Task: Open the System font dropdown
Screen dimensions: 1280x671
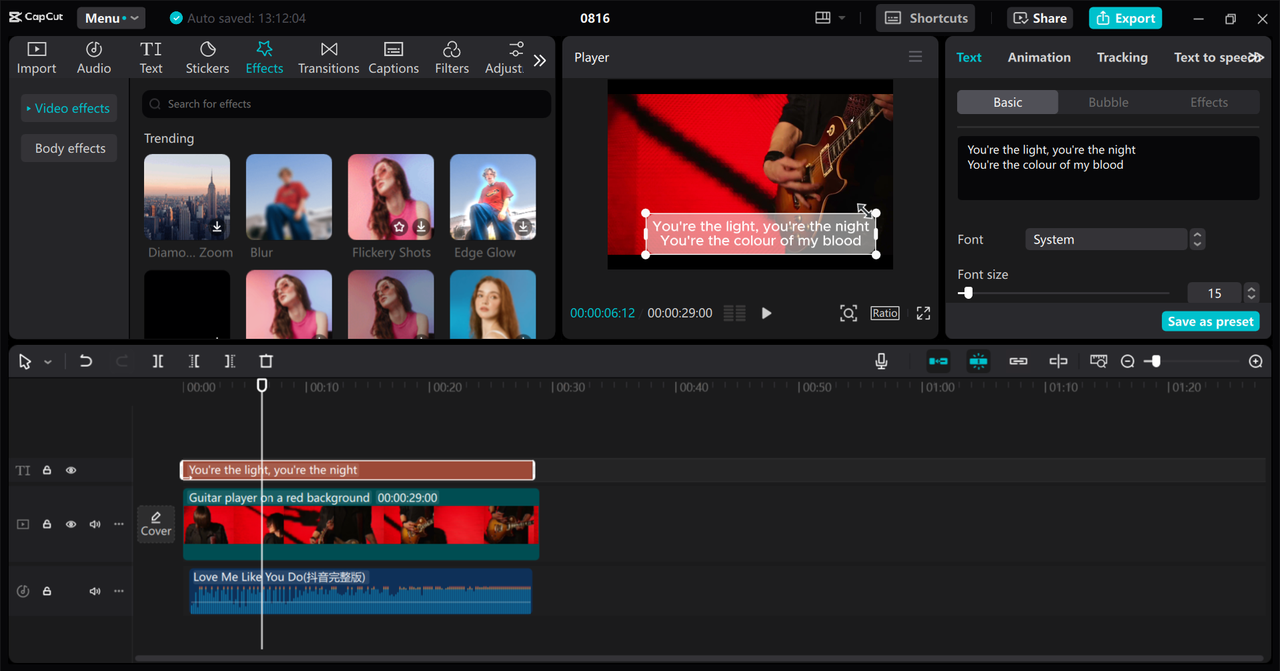Action: [x=1106, y=239]
